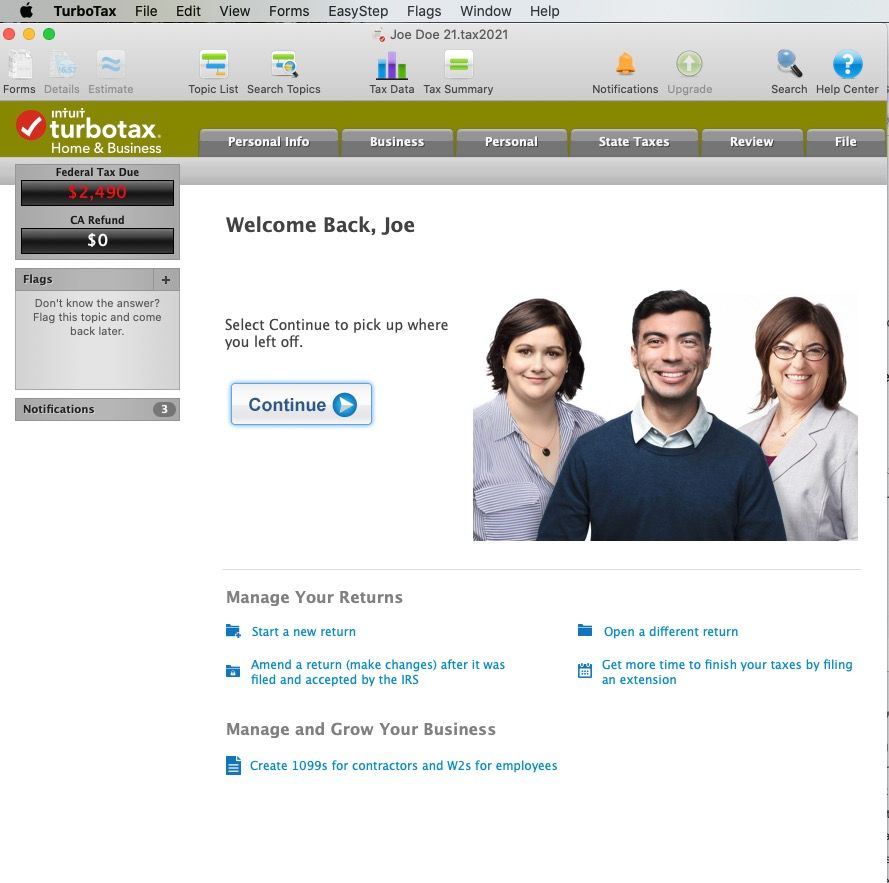Open the TurboTax application menu
Screen dimensions: 889x883
pyautogui.click(x=84, y=11)
